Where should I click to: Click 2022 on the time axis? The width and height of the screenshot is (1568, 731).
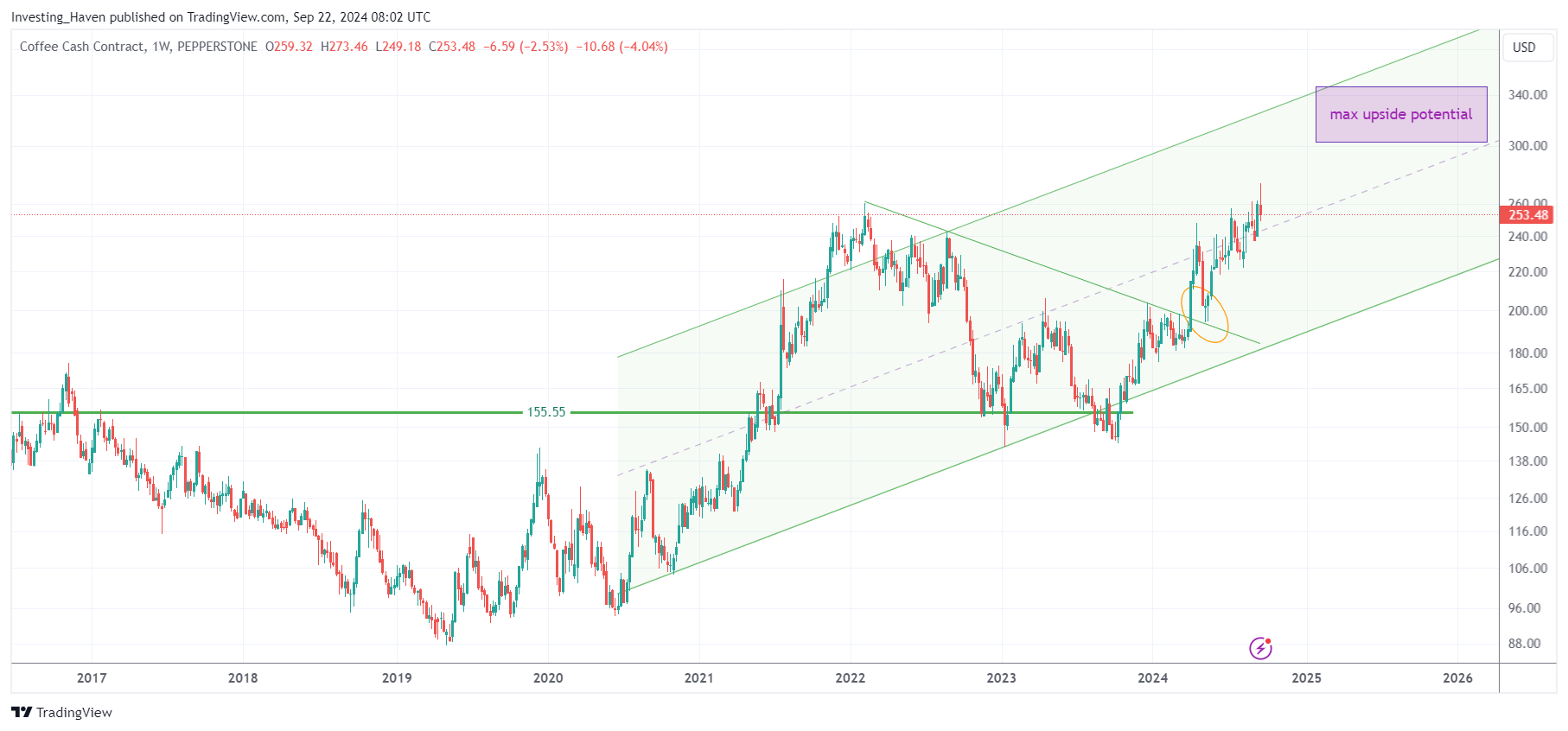click(851, 677)
